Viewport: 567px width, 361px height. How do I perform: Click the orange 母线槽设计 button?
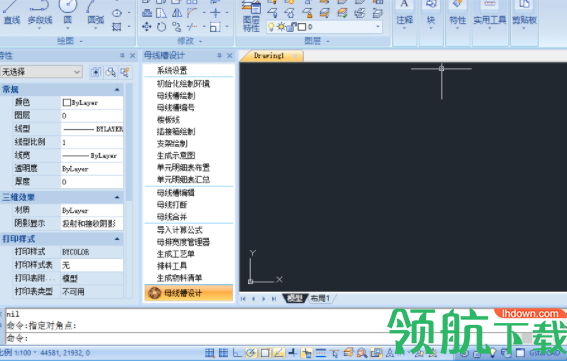(x=188, y=293)
